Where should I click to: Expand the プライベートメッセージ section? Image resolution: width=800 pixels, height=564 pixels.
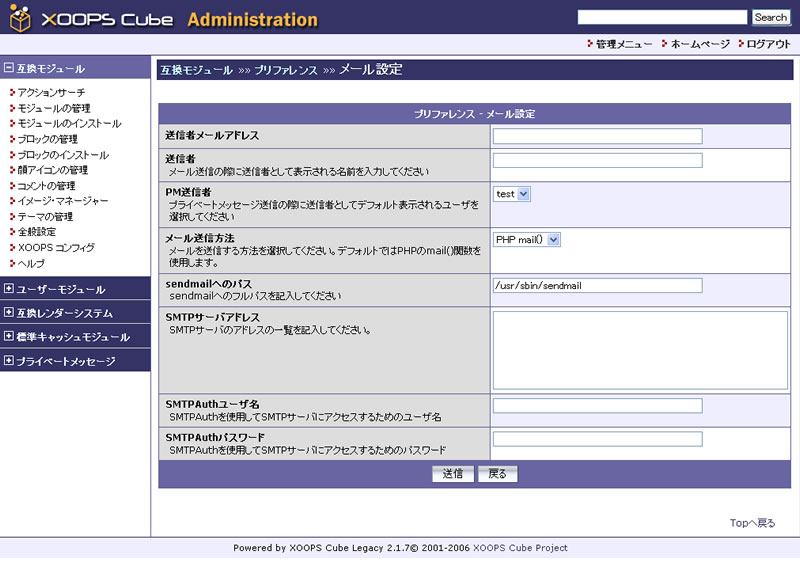(8, 360)
